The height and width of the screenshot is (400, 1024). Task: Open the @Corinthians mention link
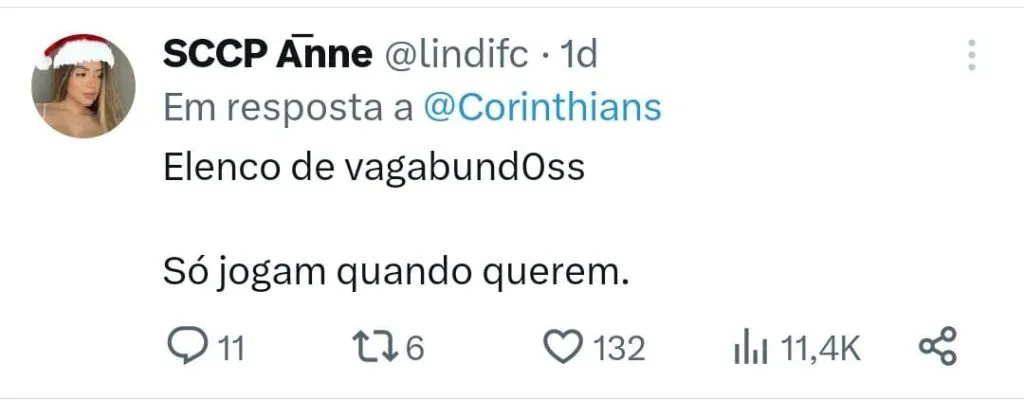coord(542,108)
